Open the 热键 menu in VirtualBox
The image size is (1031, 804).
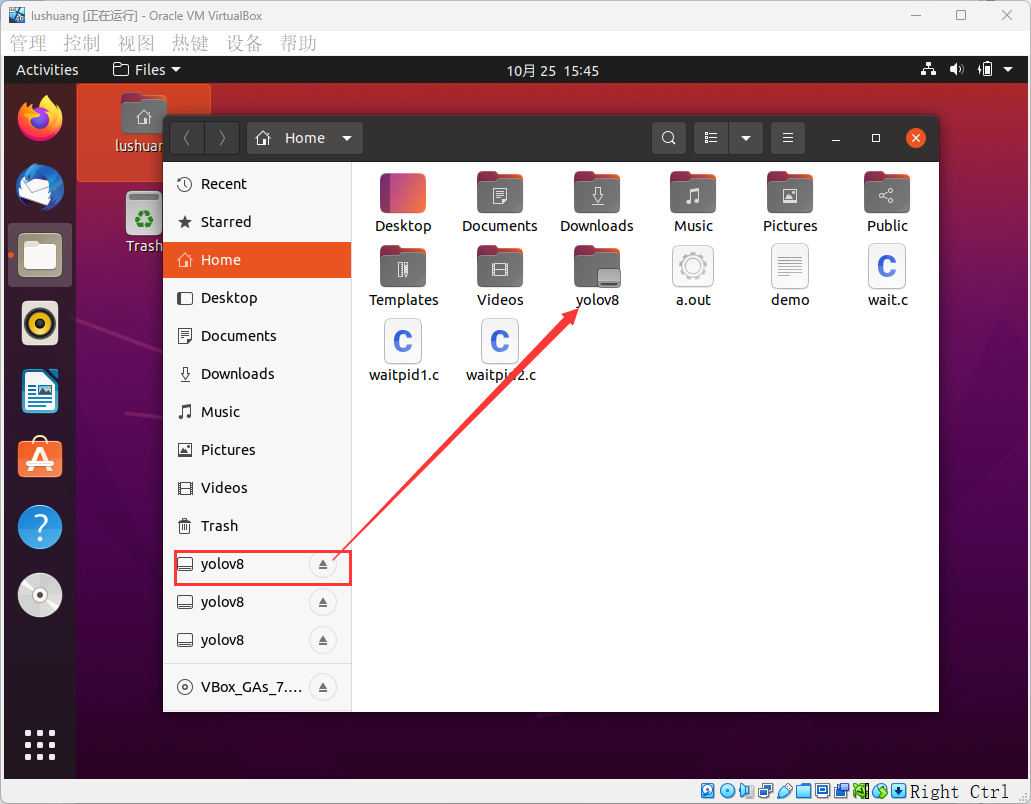pos(190,43)
